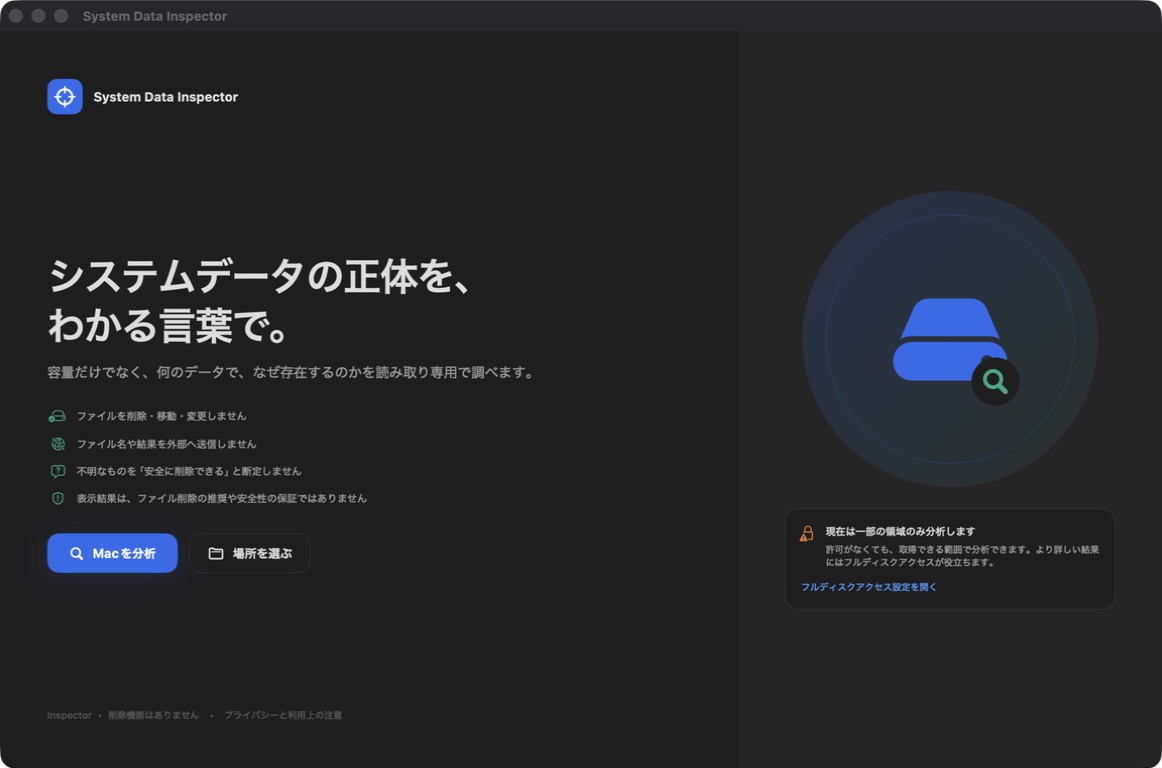This screenshot has width=1162, height=768.
Task: Click the Inspector footer label
Action: pos(69,715)
